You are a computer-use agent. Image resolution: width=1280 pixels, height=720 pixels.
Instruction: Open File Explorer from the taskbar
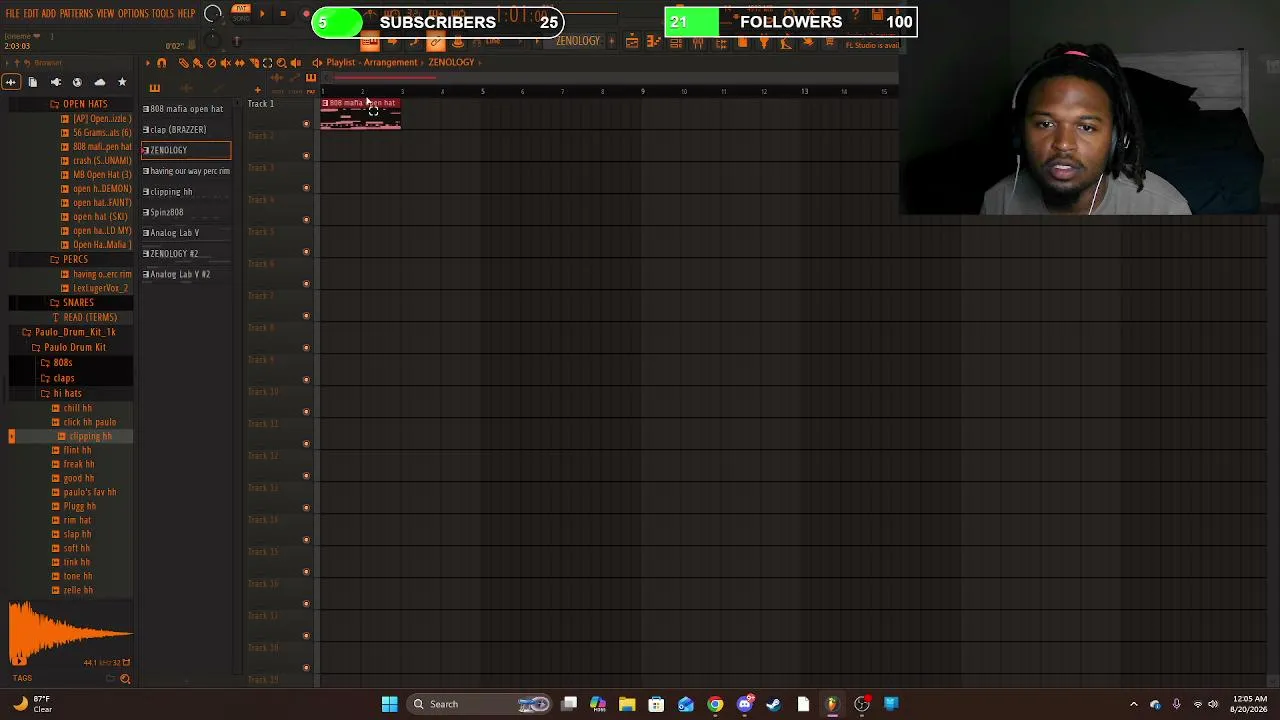coord(627,704)
